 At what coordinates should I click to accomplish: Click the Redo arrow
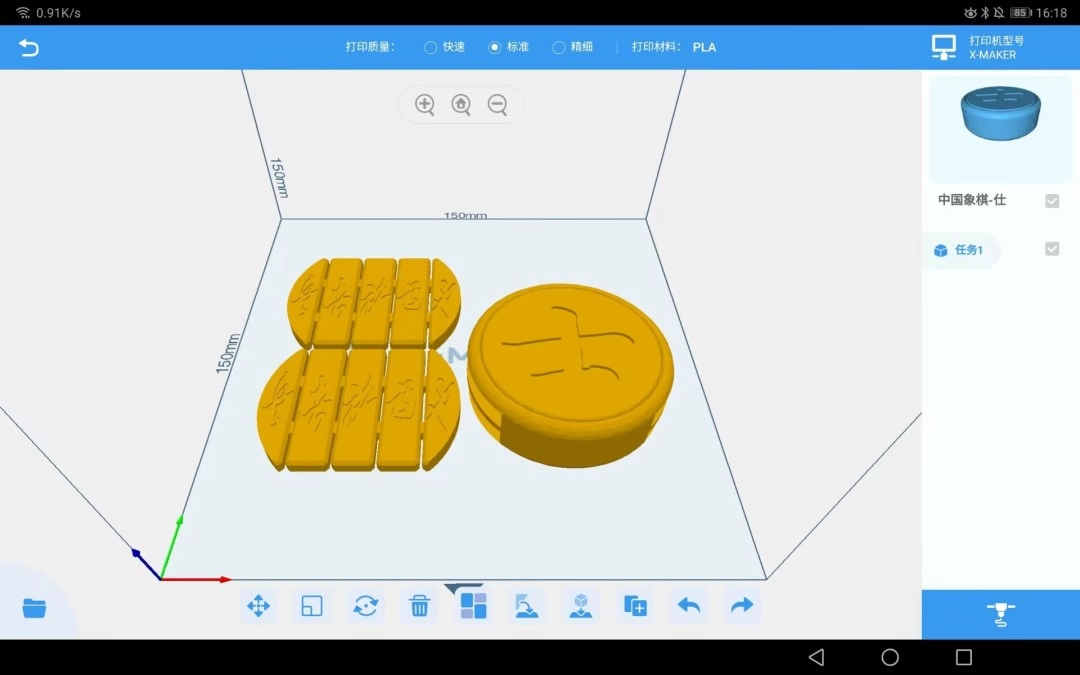[741, 605]
